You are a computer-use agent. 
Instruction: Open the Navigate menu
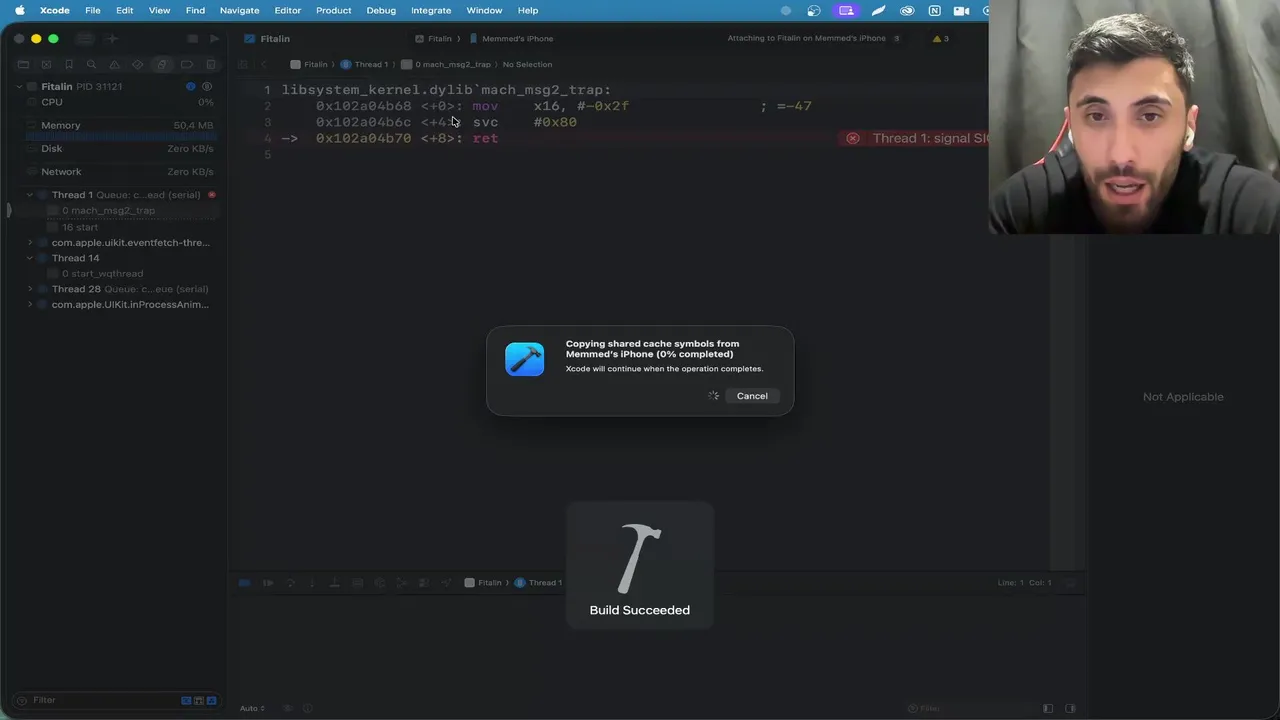(239, 10)
